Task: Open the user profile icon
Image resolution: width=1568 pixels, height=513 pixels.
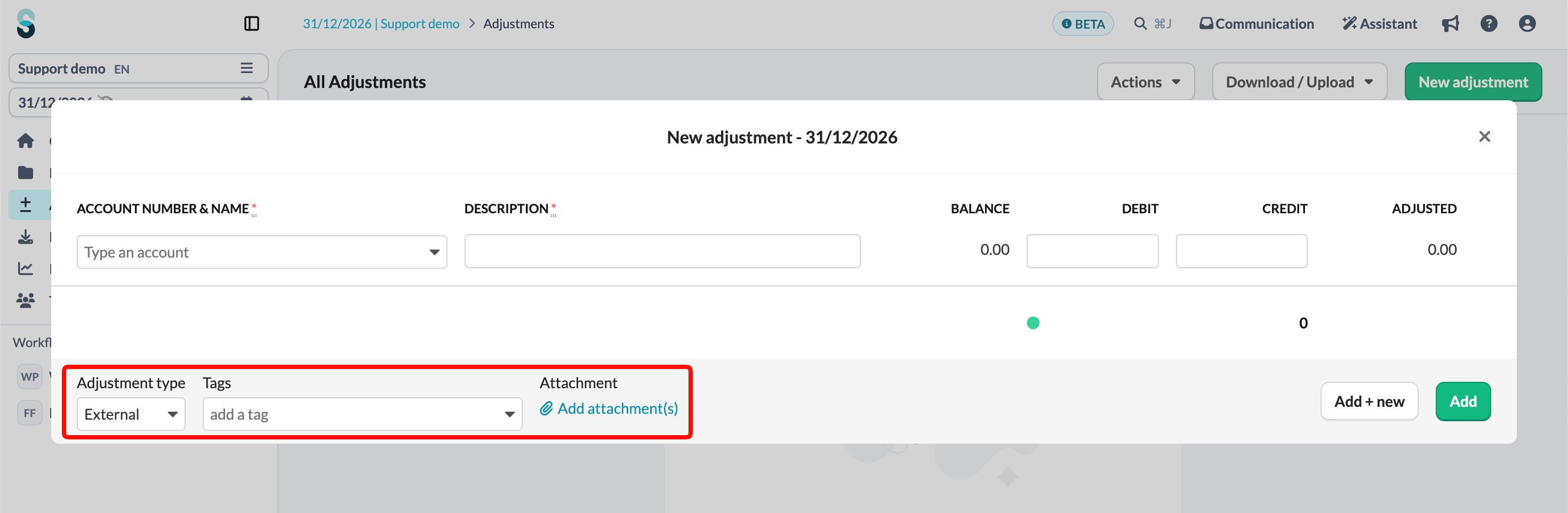Action: (x=1526, y=24)
